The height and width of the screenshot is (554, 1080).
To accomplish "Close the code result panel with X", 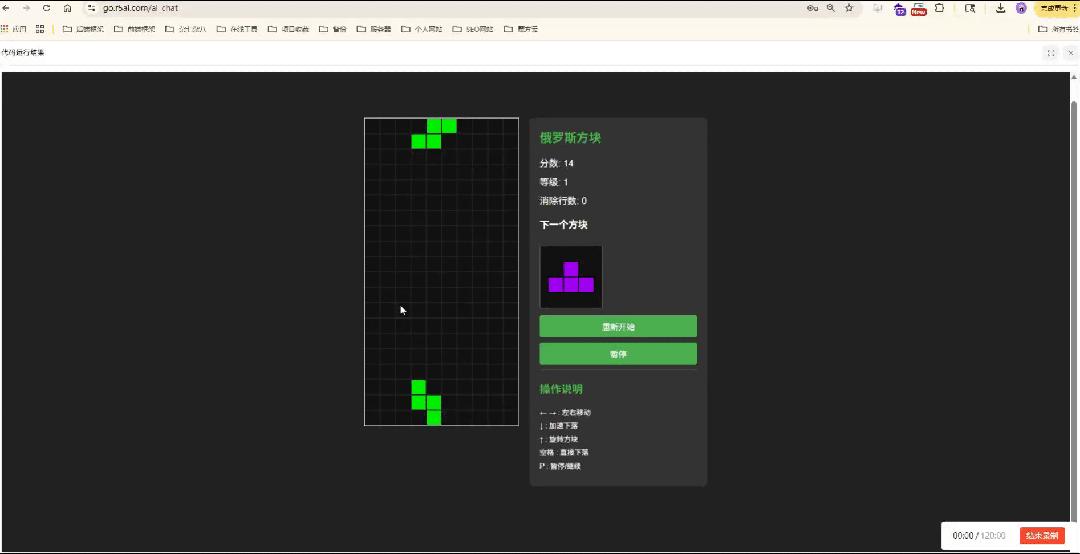I will click(x=1070, y=53).
